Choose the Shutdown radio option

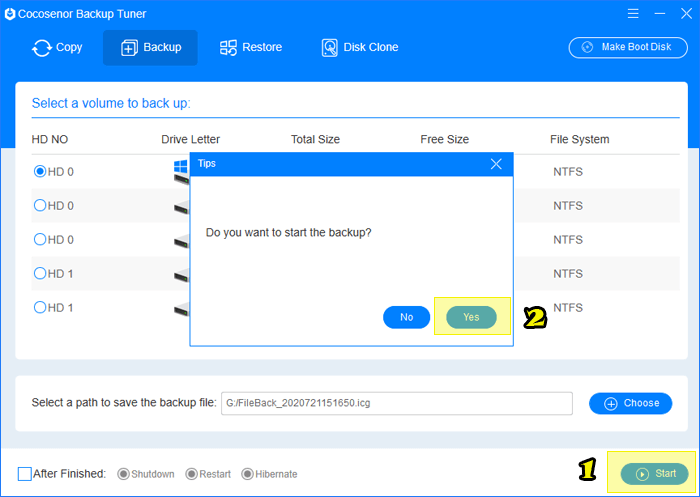tap(123, 474)
